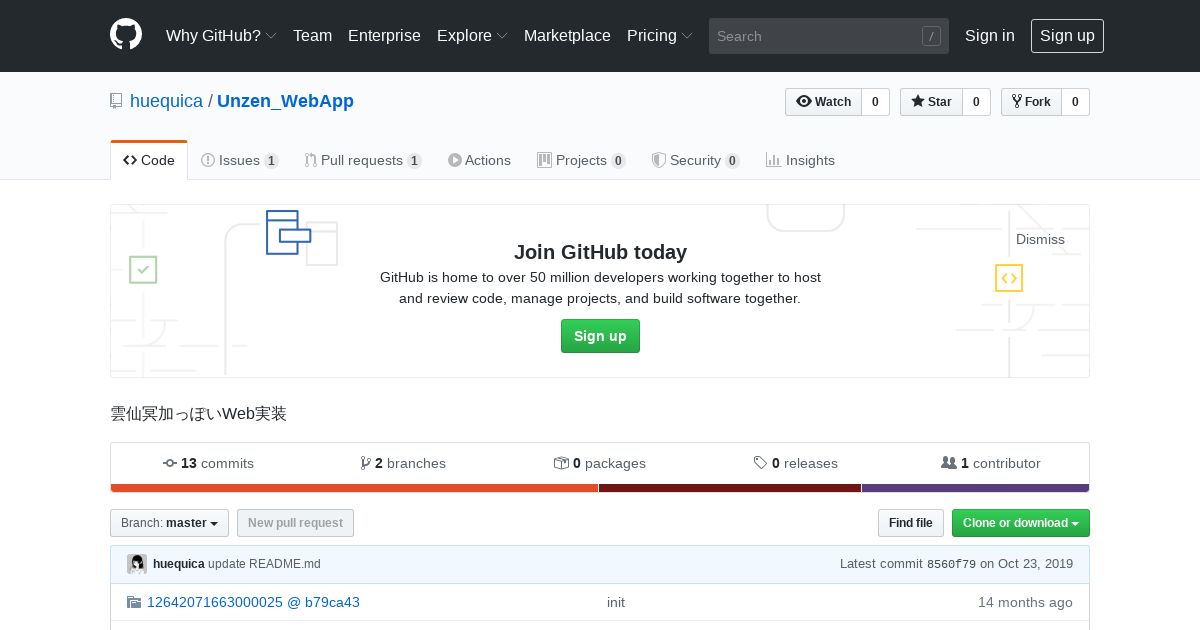The width and height of the screenshot is (1200, 630).
Task: Click Sign in in the header
Action: (x=990, y=35)
